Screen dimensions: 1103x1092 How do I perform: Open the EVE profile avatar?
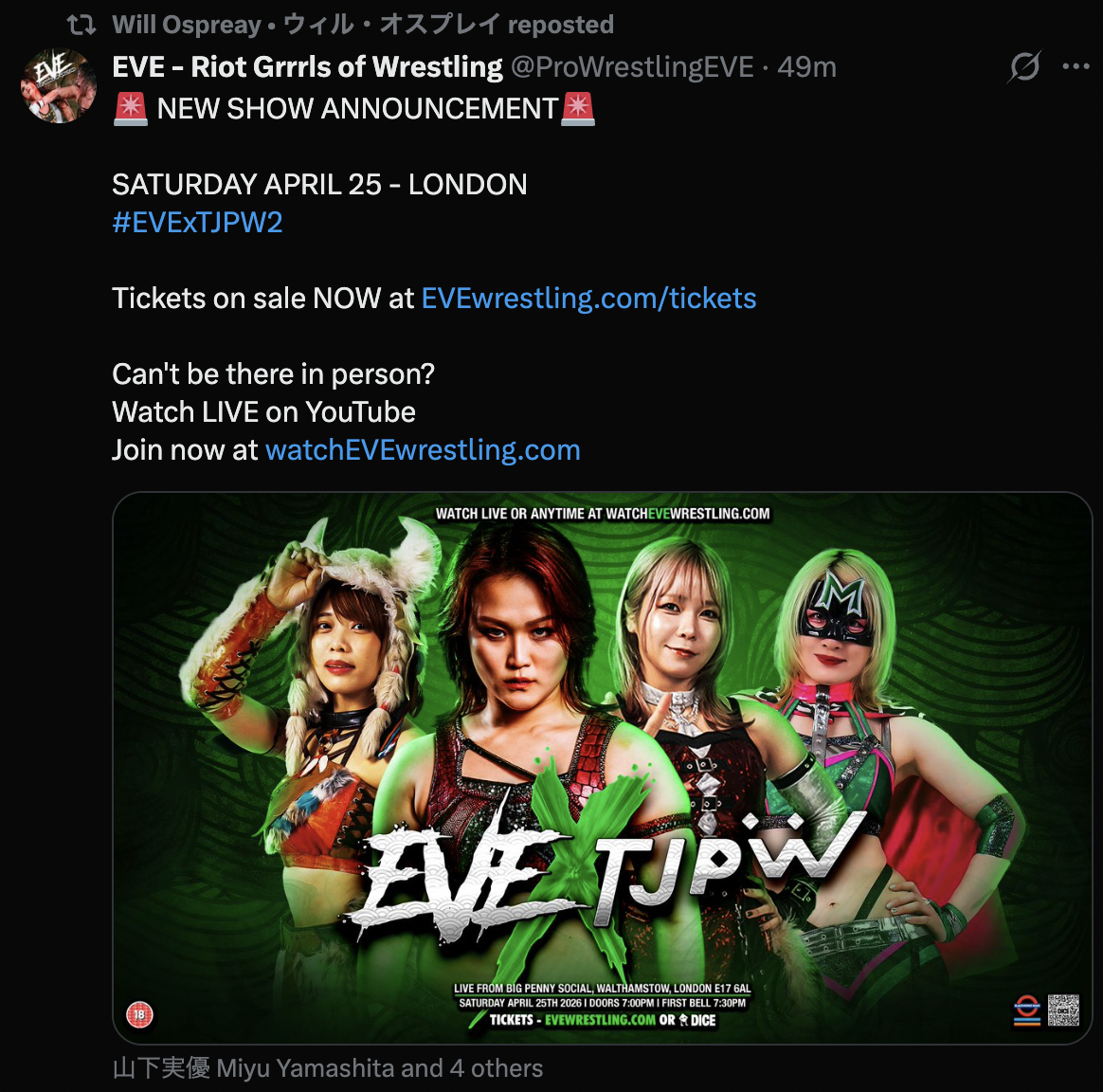point(59,86)
